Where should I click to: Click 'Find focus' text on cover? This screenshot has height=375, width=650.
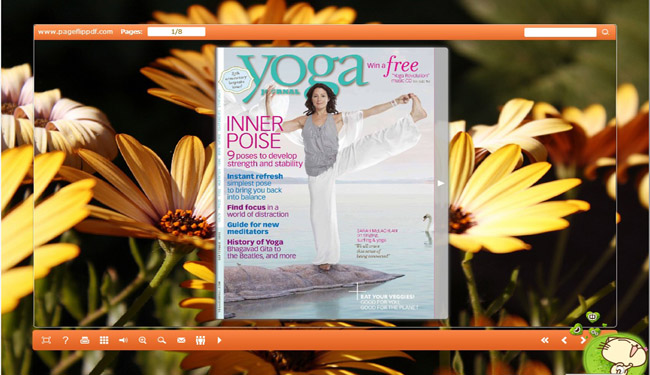click(x=246, y=207)
